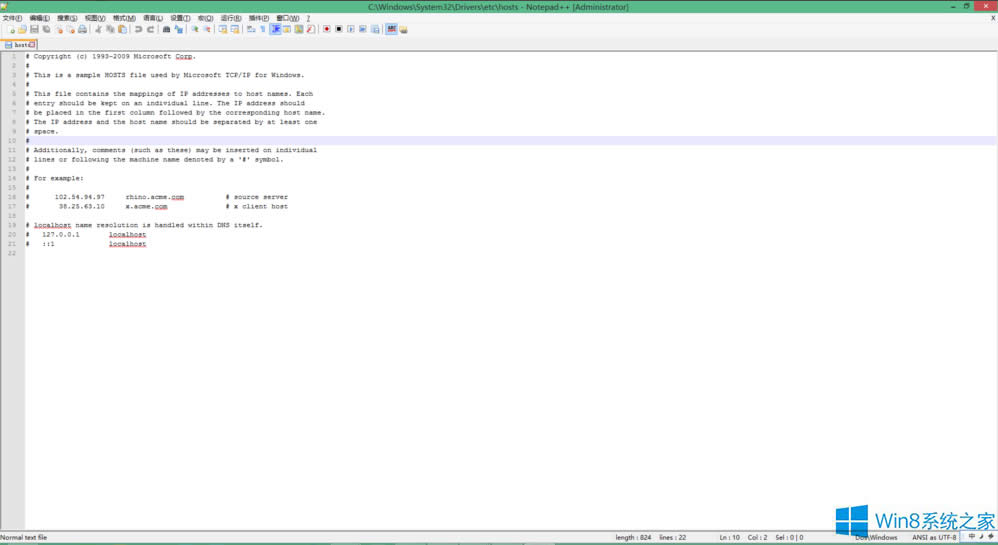This screenshot has height=545, width=998.
Task: Open the 编辑(E) Edit menu
Action: [39, 18]
